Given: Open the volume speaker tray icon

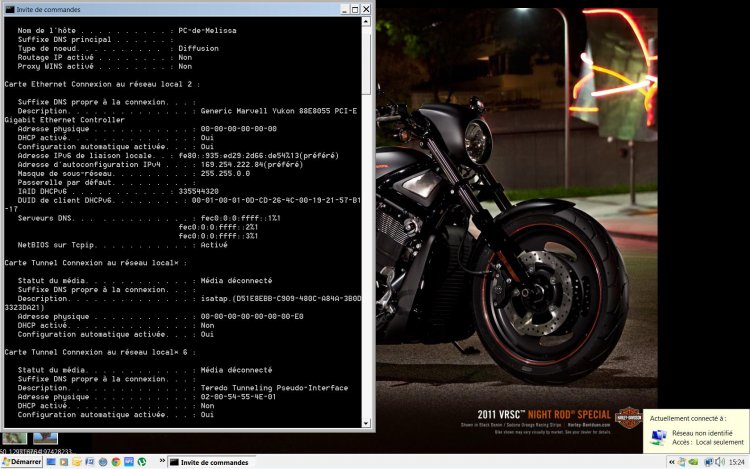Looking at the screenshot, I should tap(719, 462).
